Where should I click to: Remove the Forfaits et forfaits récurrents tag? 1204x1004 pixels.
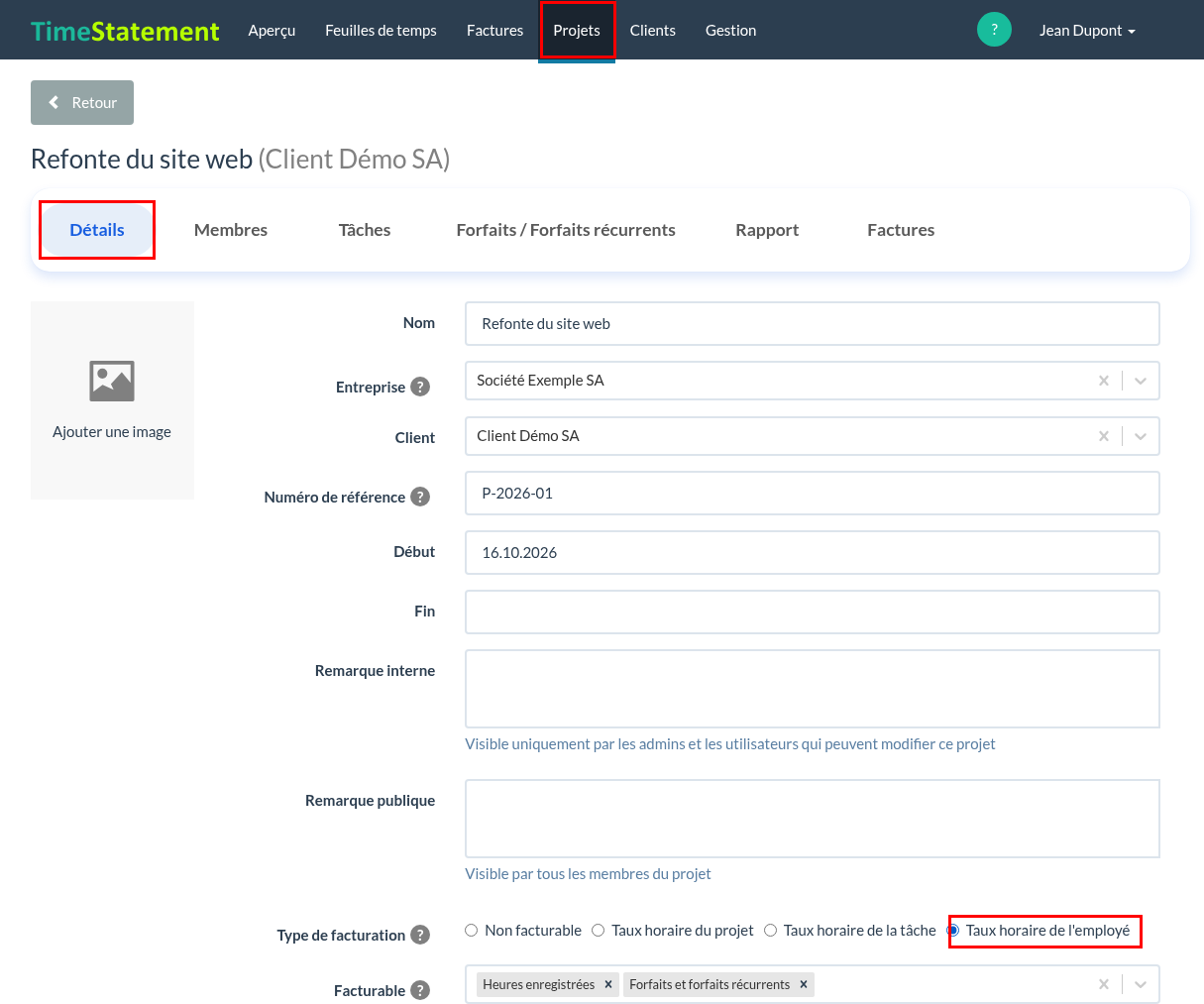[x=804, y=984]
